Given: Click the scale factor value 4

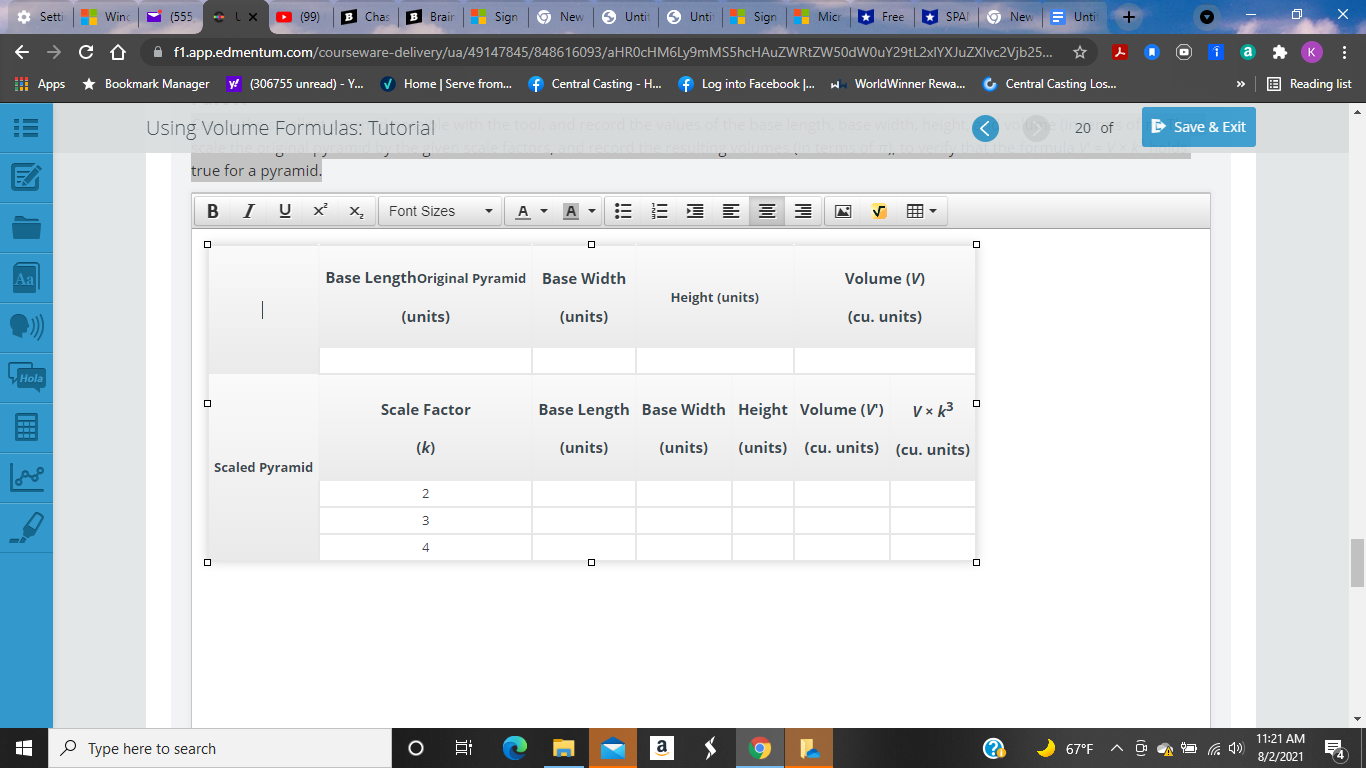Looking at the screenshot, I should [426, 547].
